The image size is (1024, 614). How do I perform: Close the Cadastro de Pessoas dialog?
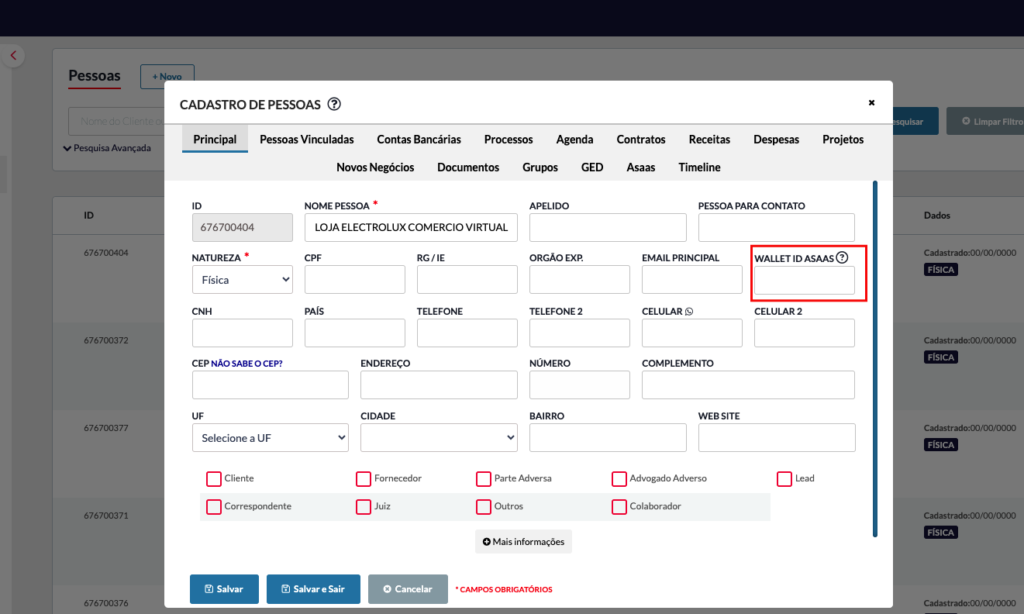coord(871,103)
